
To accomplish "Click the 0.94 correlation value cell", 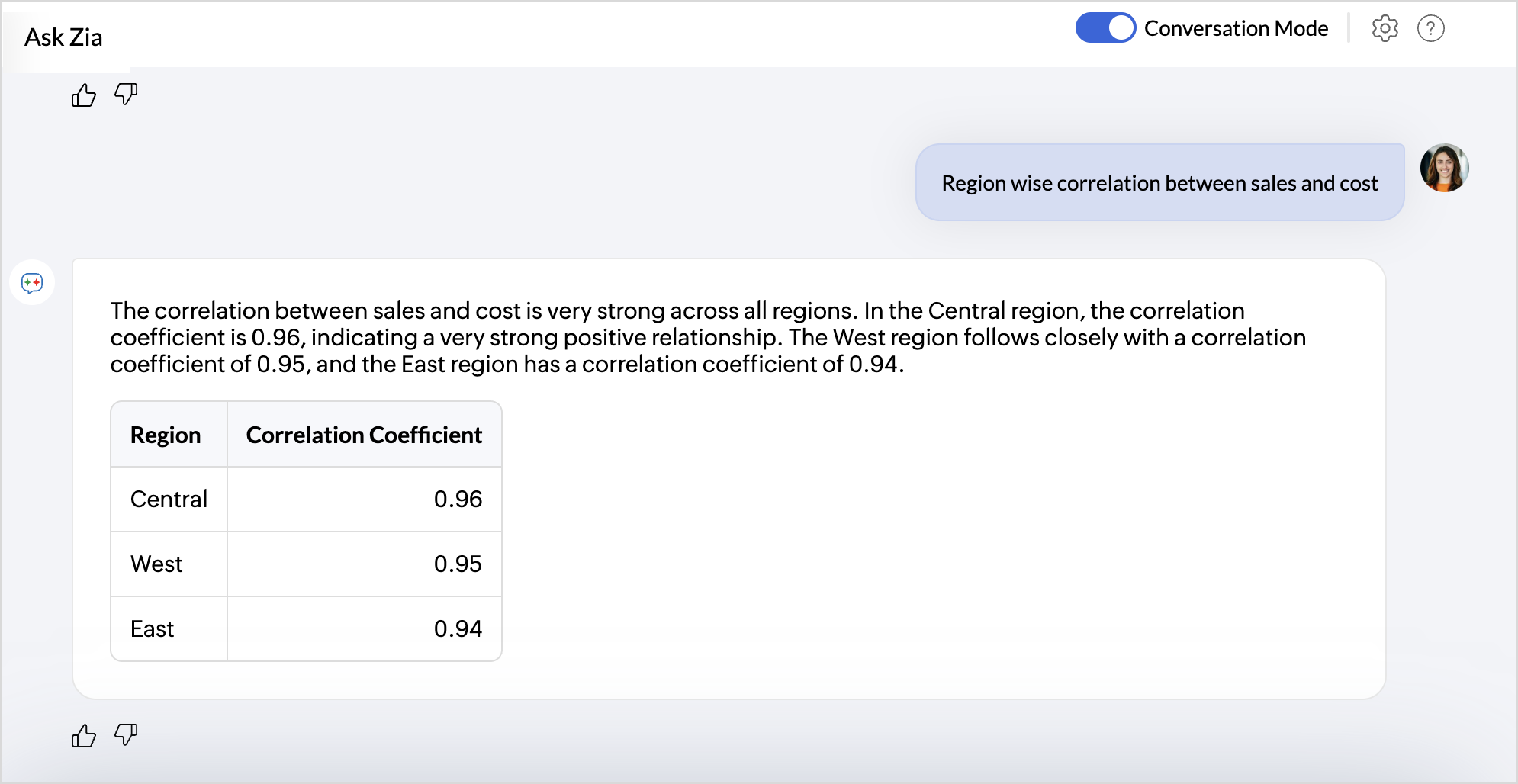I will [x=458, y=629].
